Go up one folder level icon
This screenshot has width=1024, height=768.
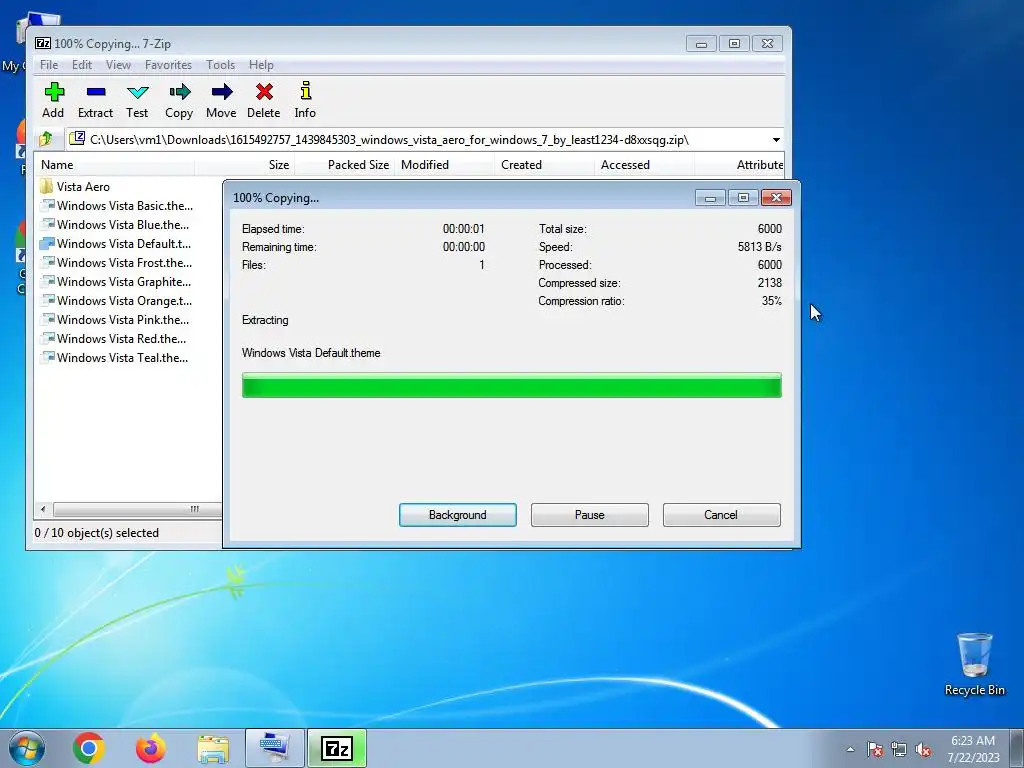pyautogui.click(x=46, y=139)
